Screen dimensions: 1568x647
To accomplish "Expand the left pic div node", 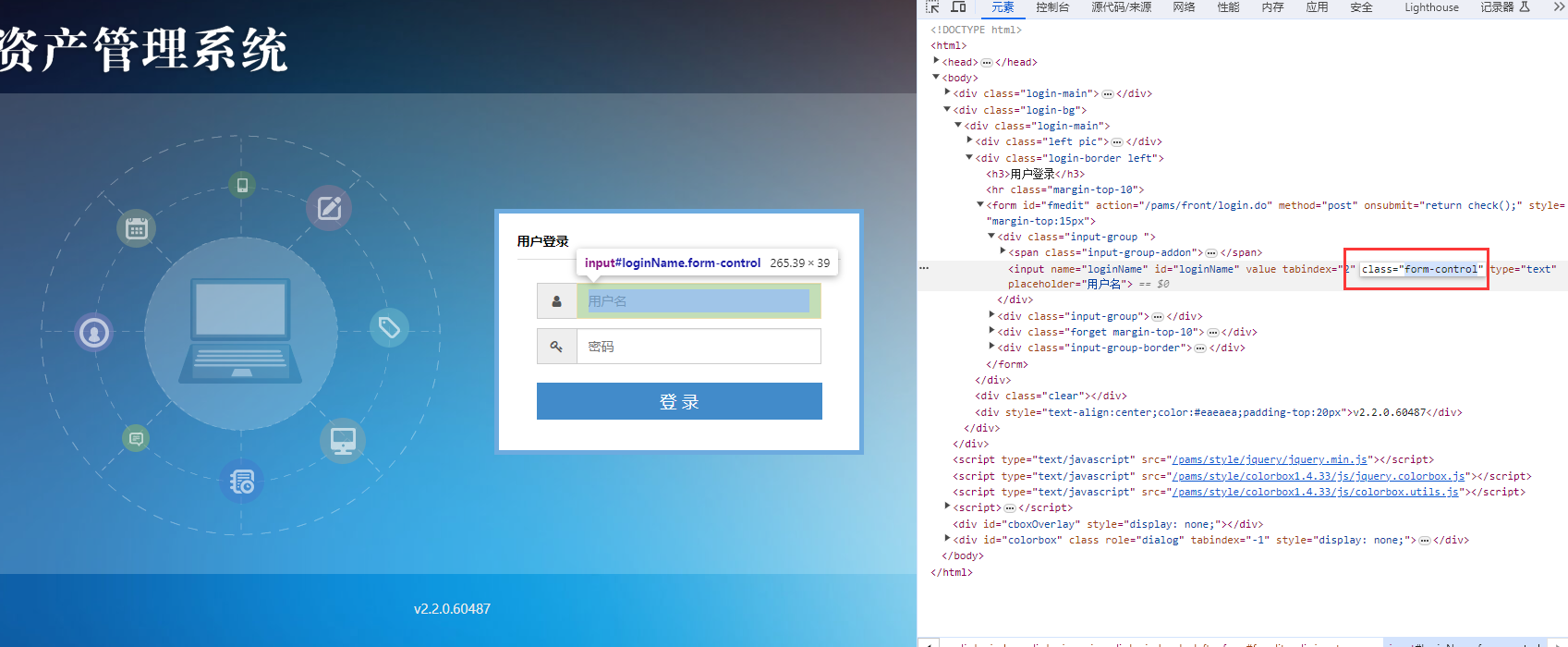I will point(969,140).
